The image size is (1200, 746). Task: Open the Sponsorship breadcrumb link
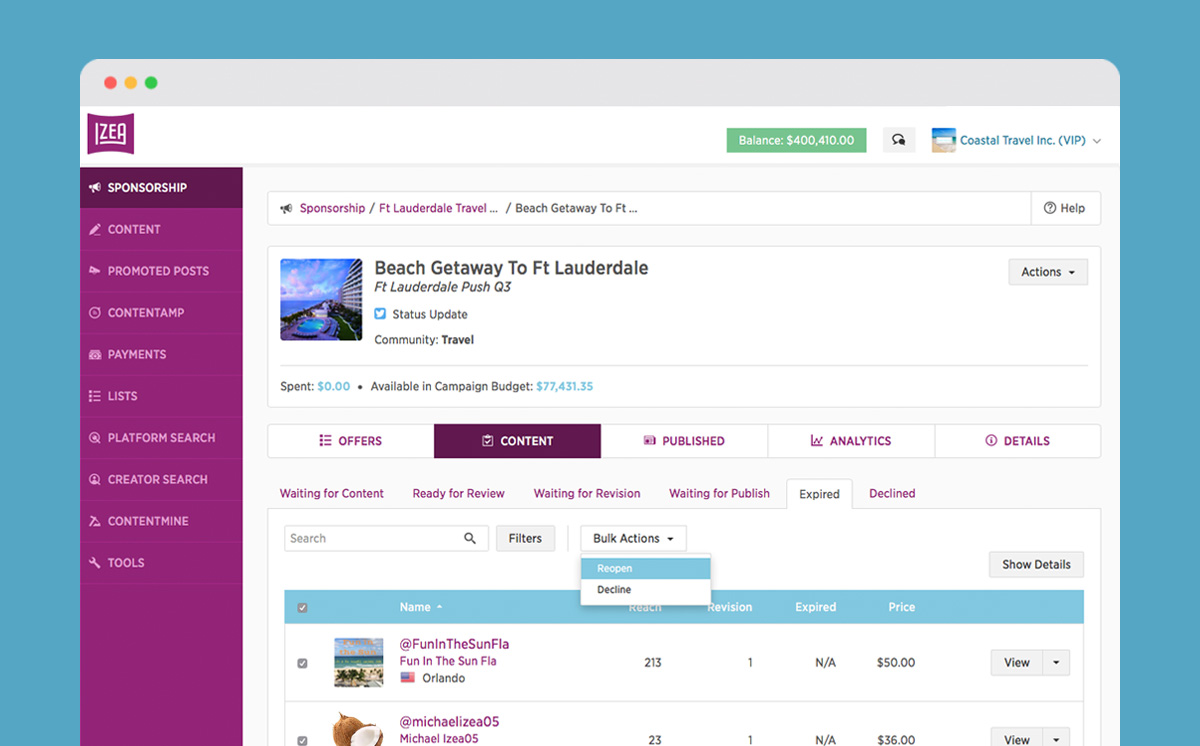coord(332,208)
